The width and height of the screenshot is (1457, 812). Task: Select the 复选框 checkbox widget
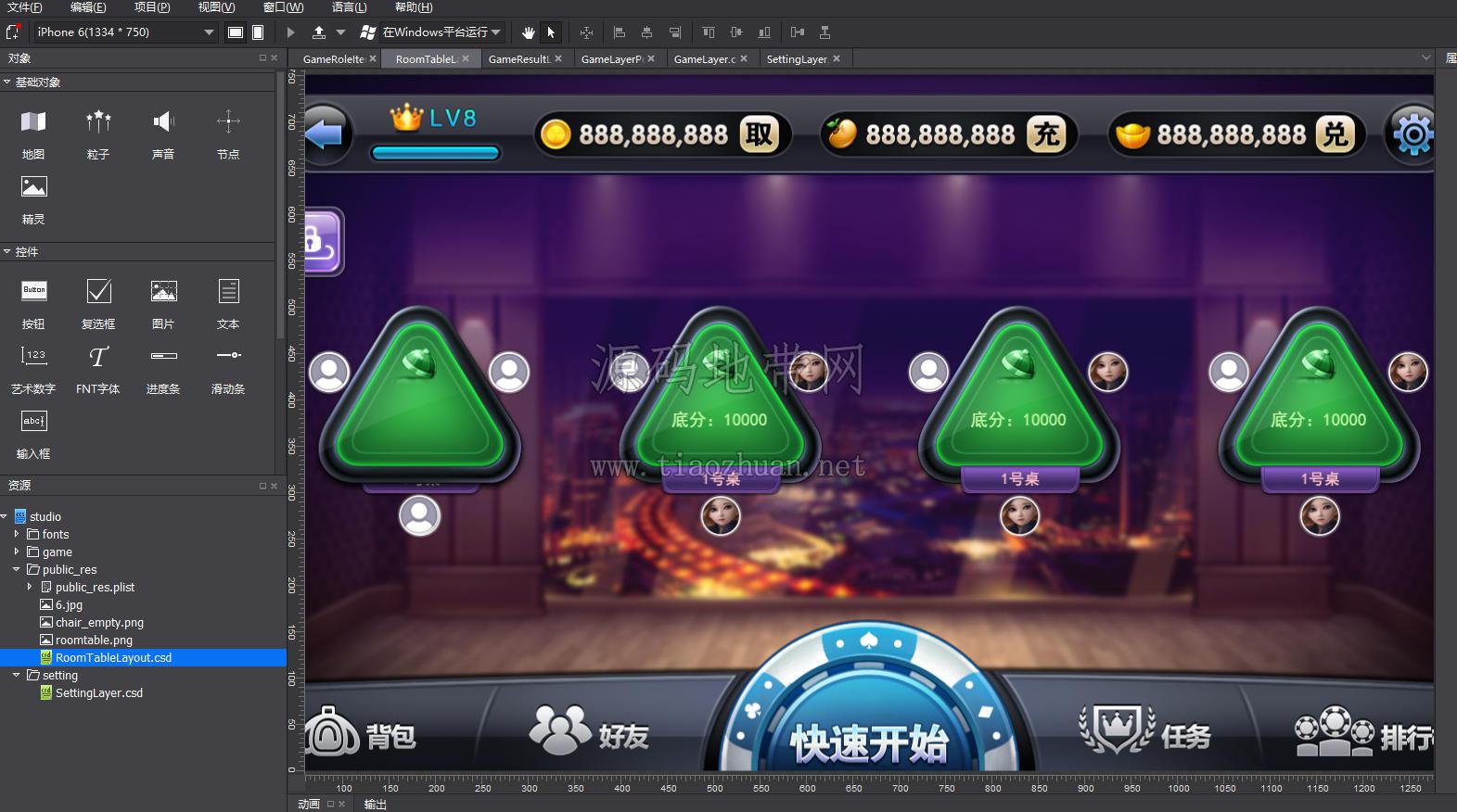98,304
